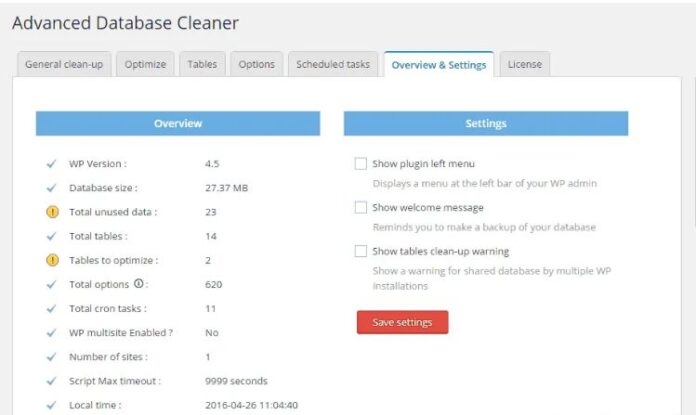Click the Advanced Database Cleaner page title
The height and width of the screenshot is (415, 696).
[125, 23]
